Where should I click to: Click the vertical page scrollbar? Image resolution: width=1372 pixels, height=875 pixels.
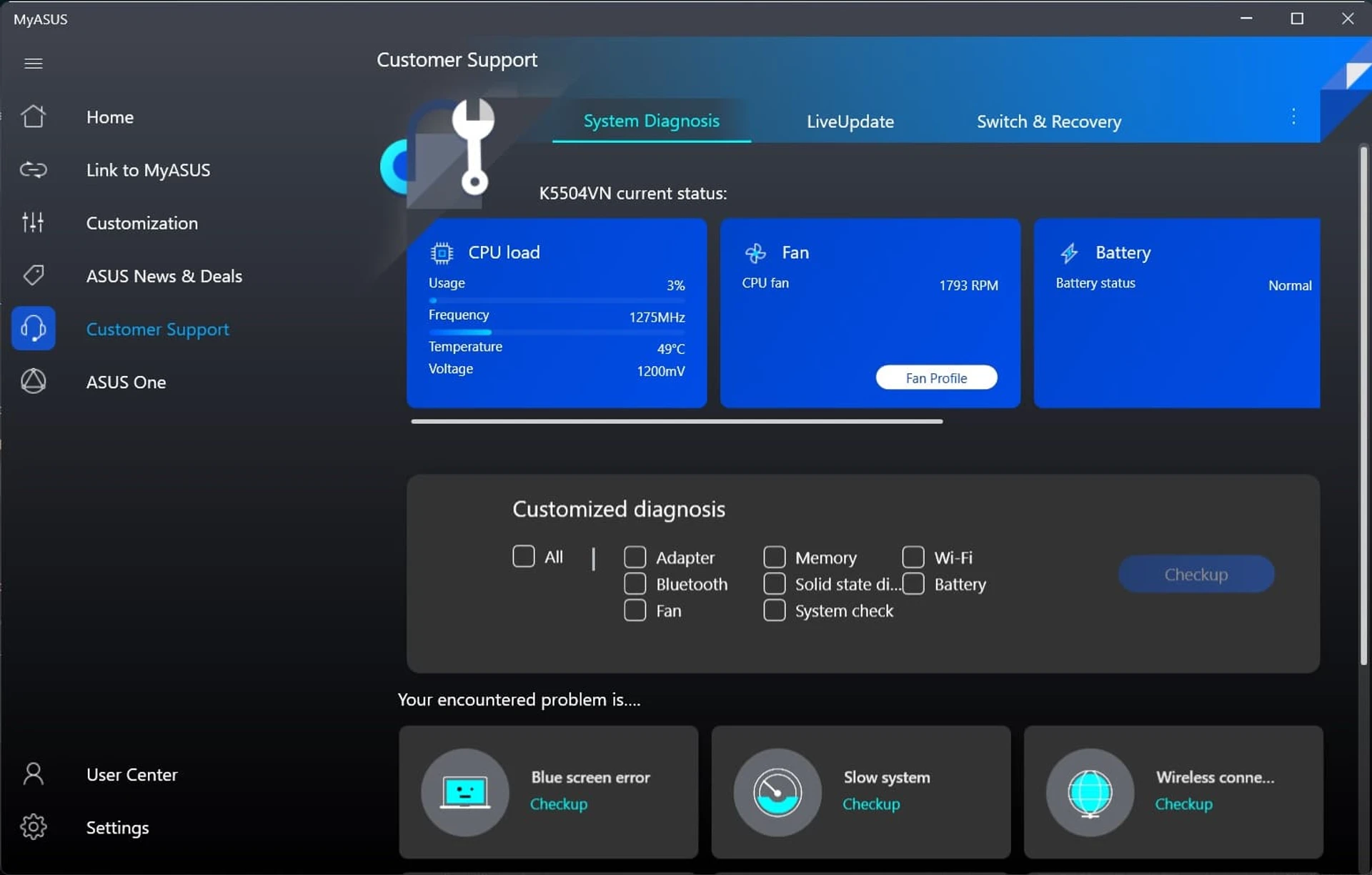(x=1363, y=405)
